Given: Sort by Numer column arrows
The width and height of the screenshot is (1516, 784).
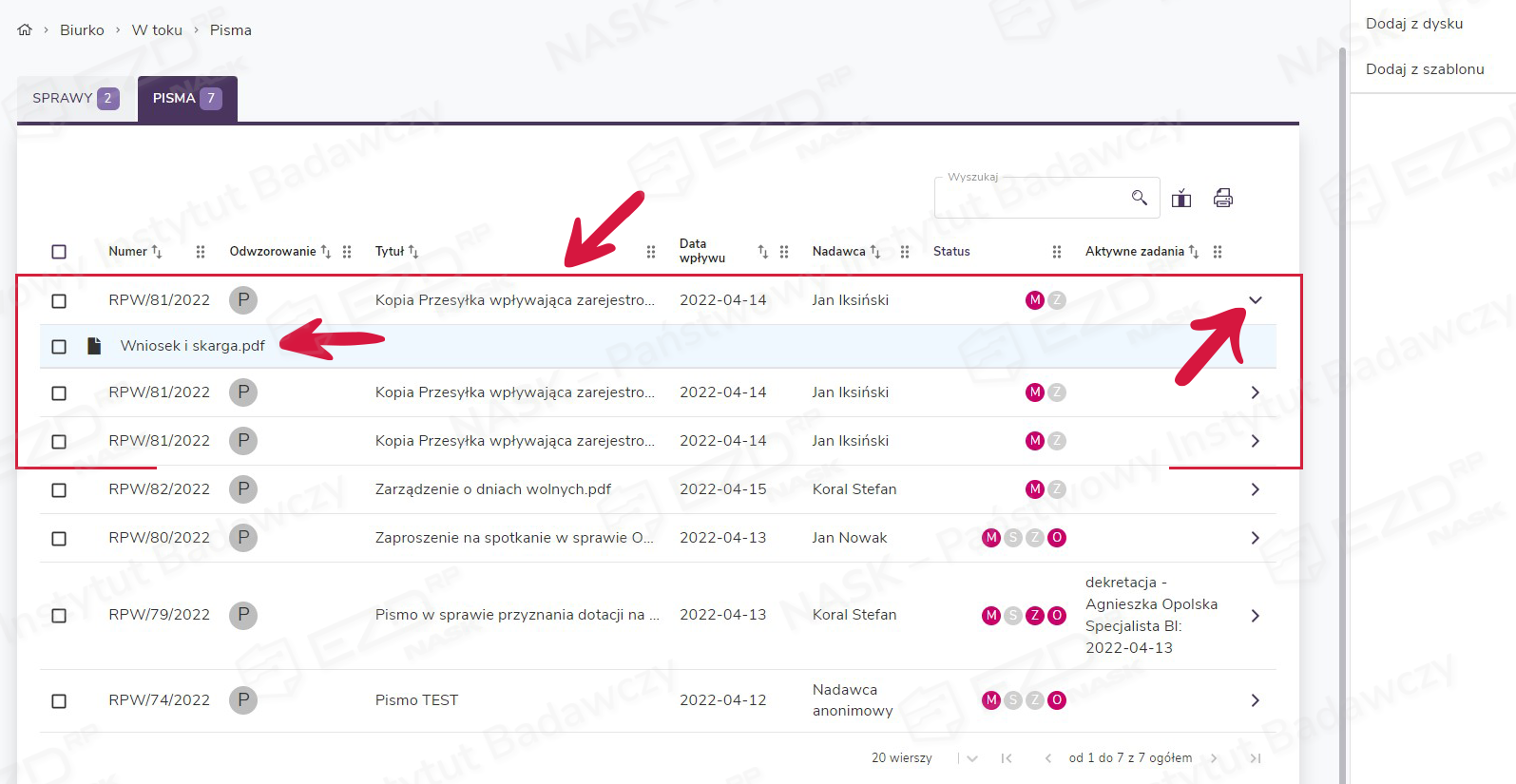Looking at the screenshot, I should [157, 252].
